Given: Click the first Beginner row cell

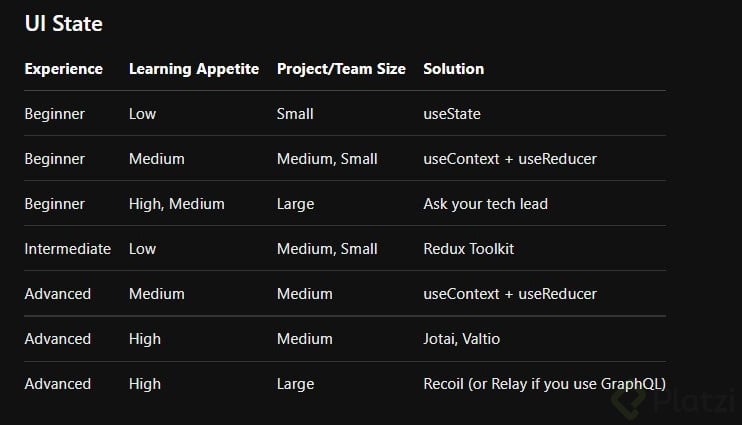Looking at the screenshot, I should click(54, 114).
